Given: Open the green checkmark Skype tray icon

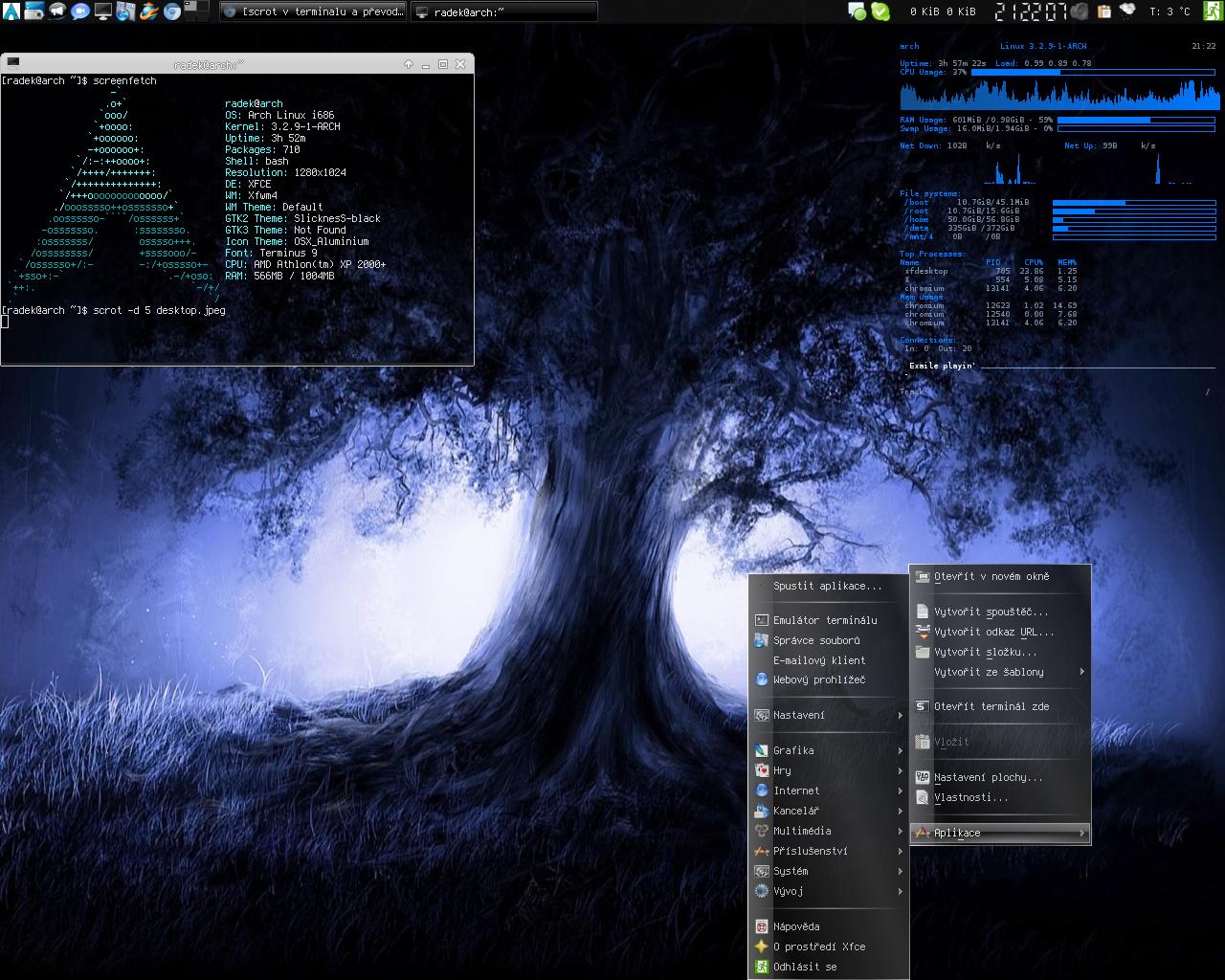Looking at the screenshot, I should [x=880, y=11].
